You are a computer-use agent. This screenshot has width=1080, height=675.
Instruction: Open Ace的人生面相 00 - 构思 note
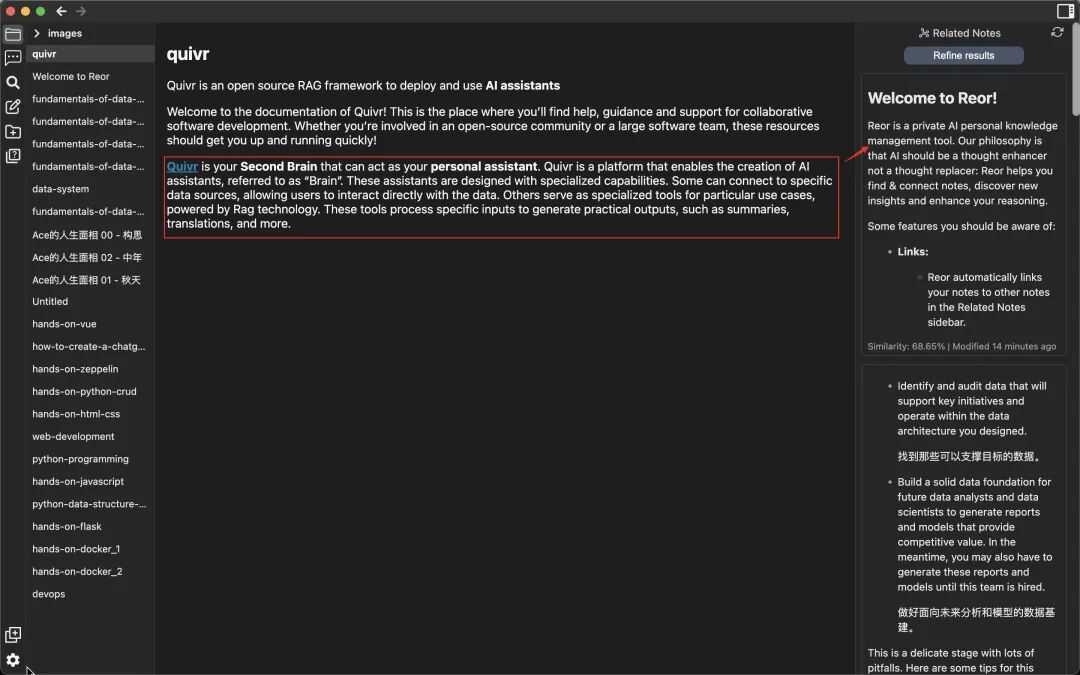click(x=90, y=235)
